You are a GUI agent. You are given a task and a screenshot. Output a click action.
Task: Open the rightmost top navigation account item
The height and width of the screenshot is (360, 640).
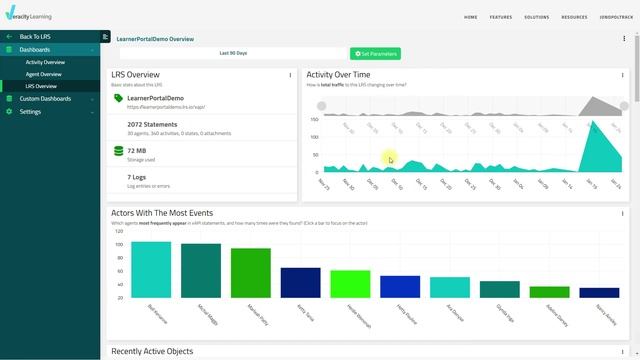click(x=616, y=17)
